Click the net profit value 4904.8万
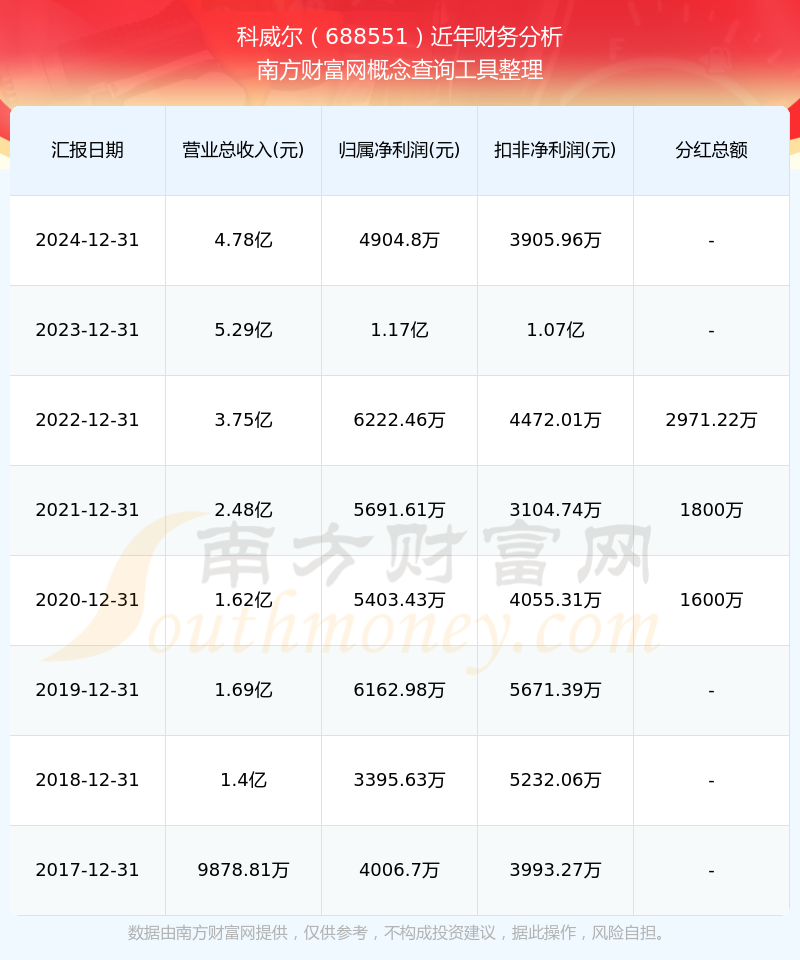 [400, 240]
